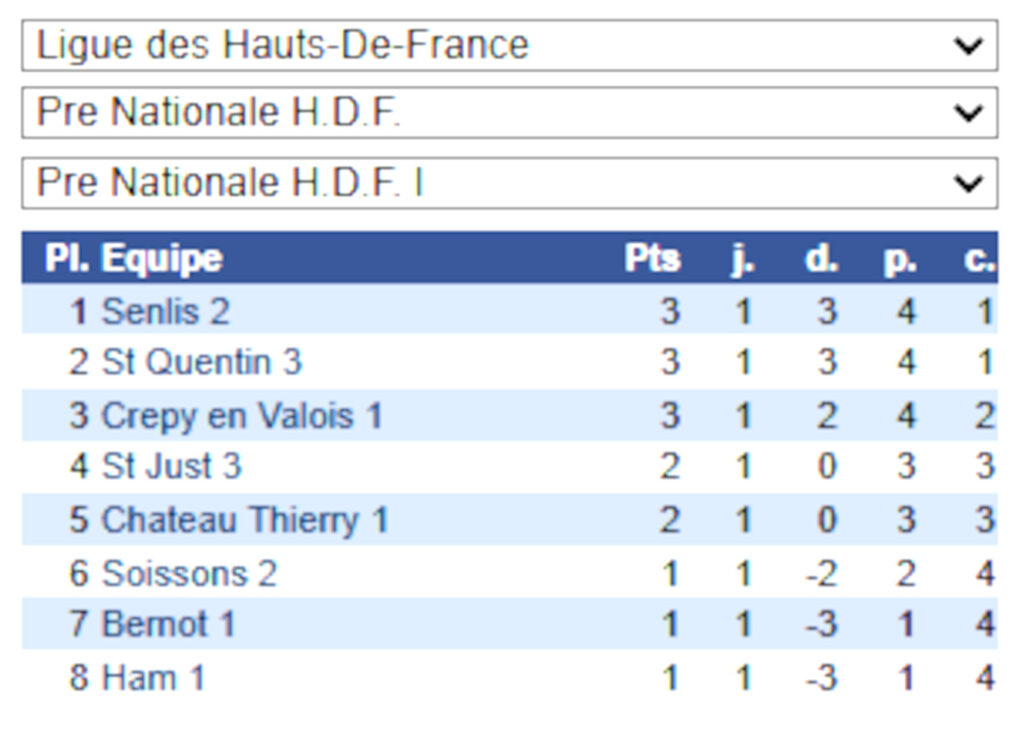This screenshot has height=730, width=1024.
Task: Click the j. column header
Action: pyautogui.click(x=742, y=258)
